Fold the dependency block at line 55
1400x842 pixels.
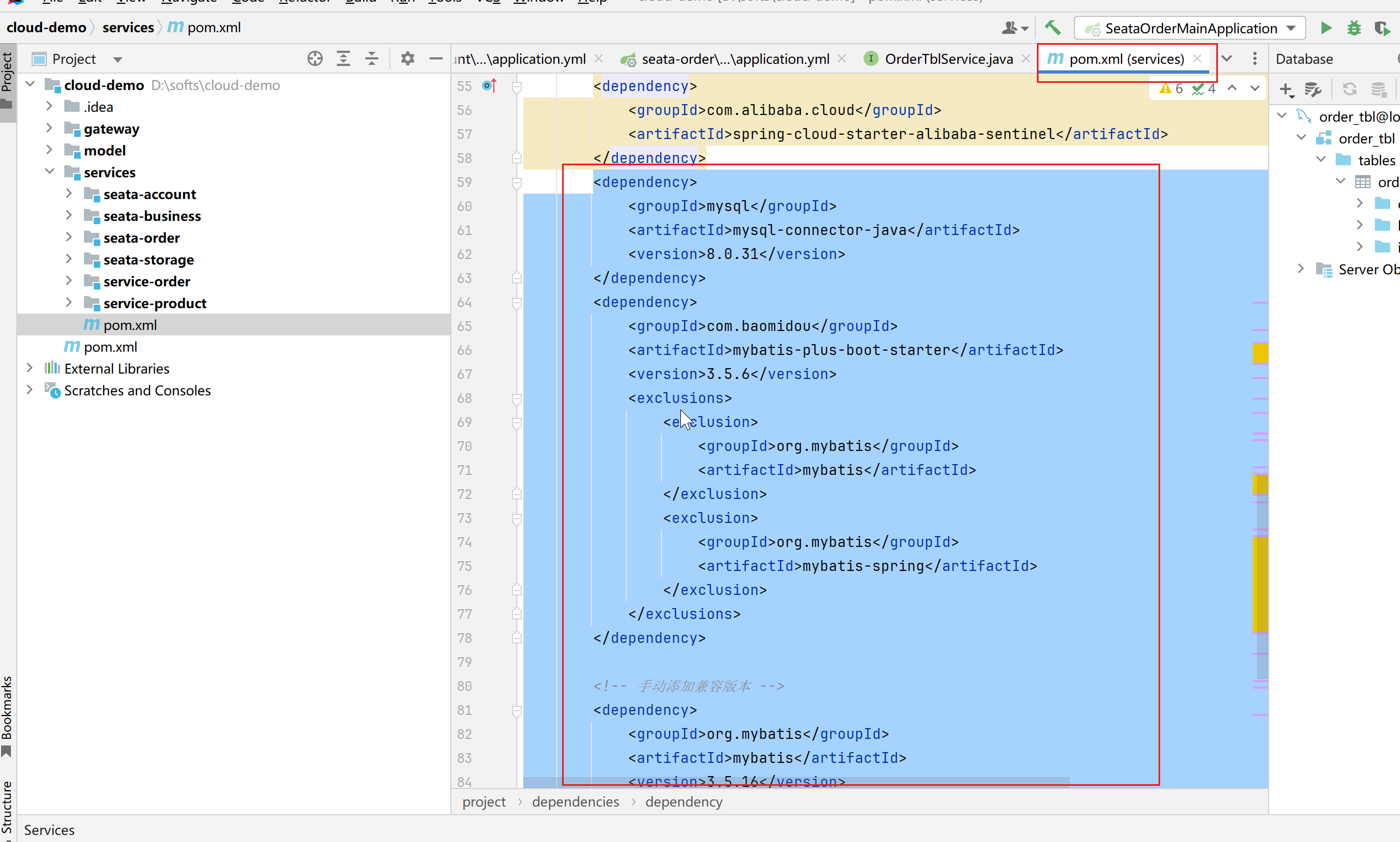coord(517,86)
